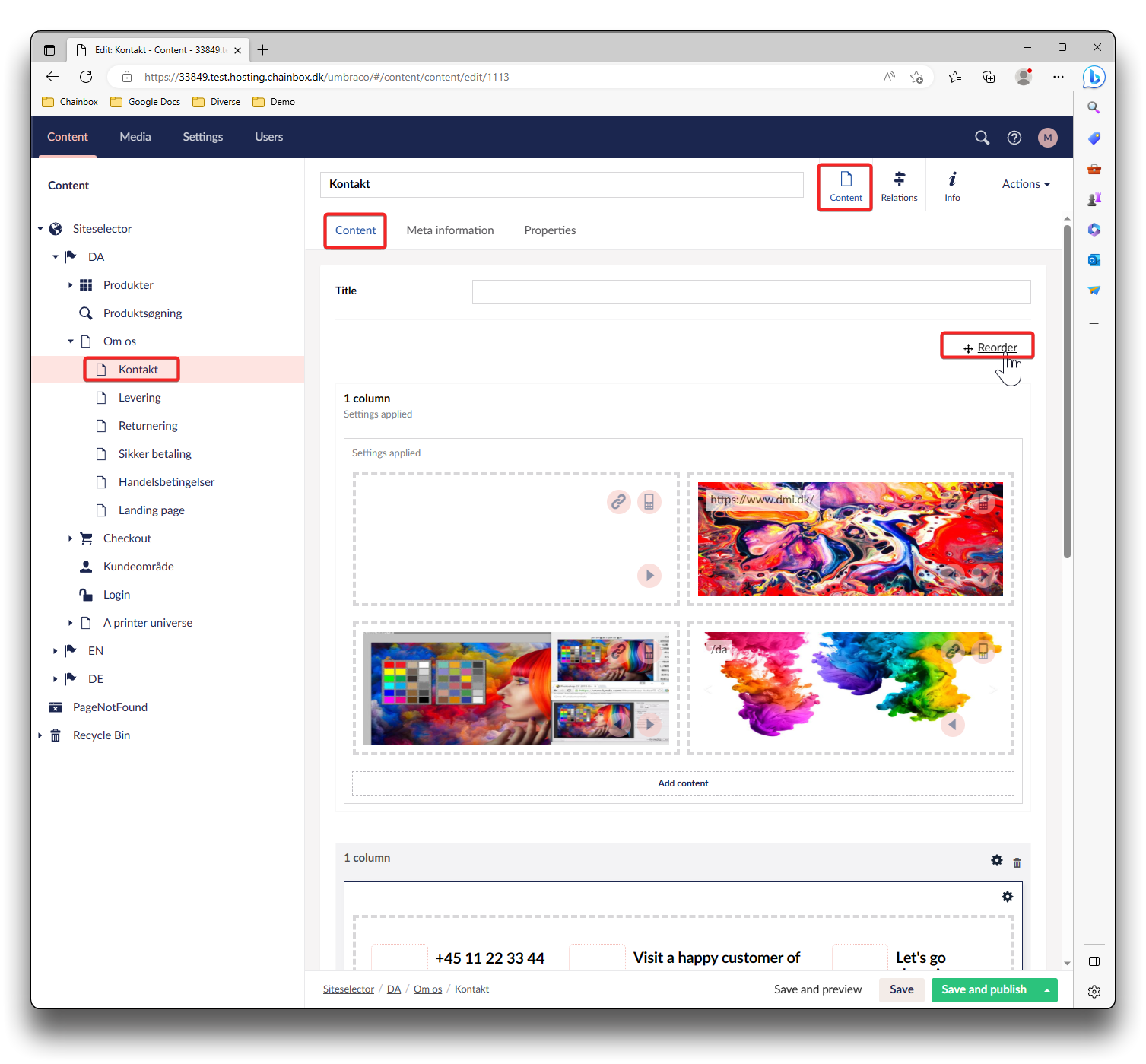Image resolution: width=1146 pixels, height=1064 pixels.
Task: Click the Add content button
Action: point(683,783)
